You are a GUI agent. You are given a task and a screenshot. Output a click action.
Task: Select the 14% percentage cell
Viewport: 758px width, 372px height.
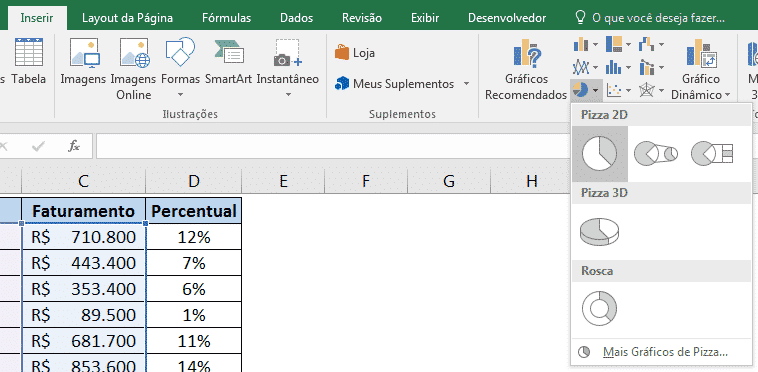[x=193, y=363]
